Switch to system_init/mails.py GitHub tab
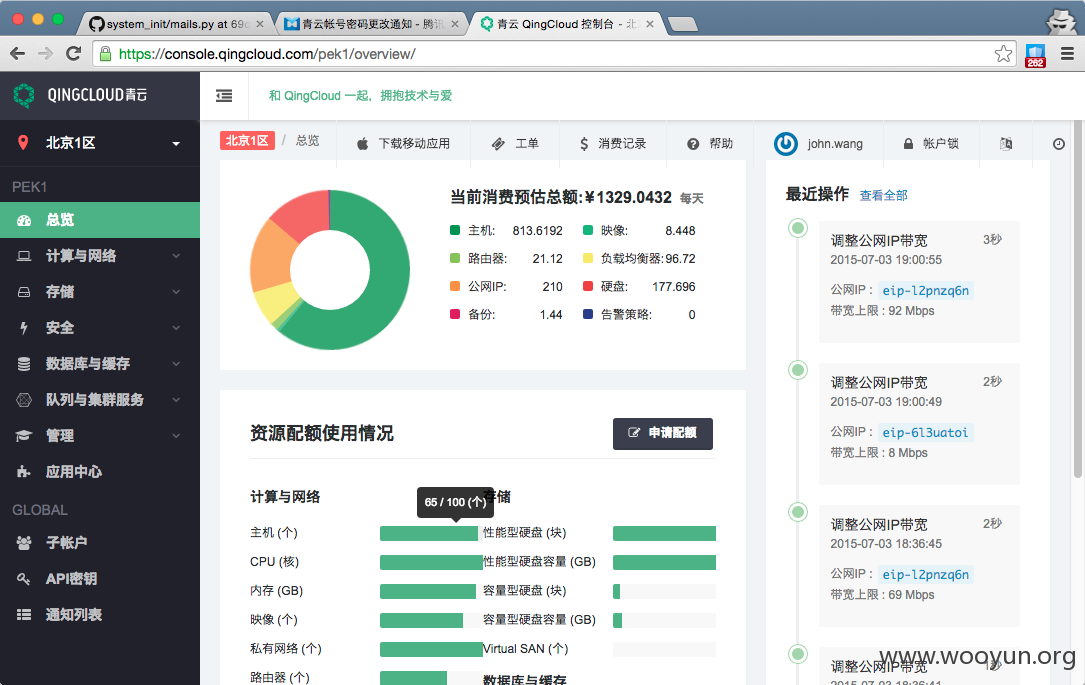1085x685 pixels. pyautogui.click(x=174, y=24)
